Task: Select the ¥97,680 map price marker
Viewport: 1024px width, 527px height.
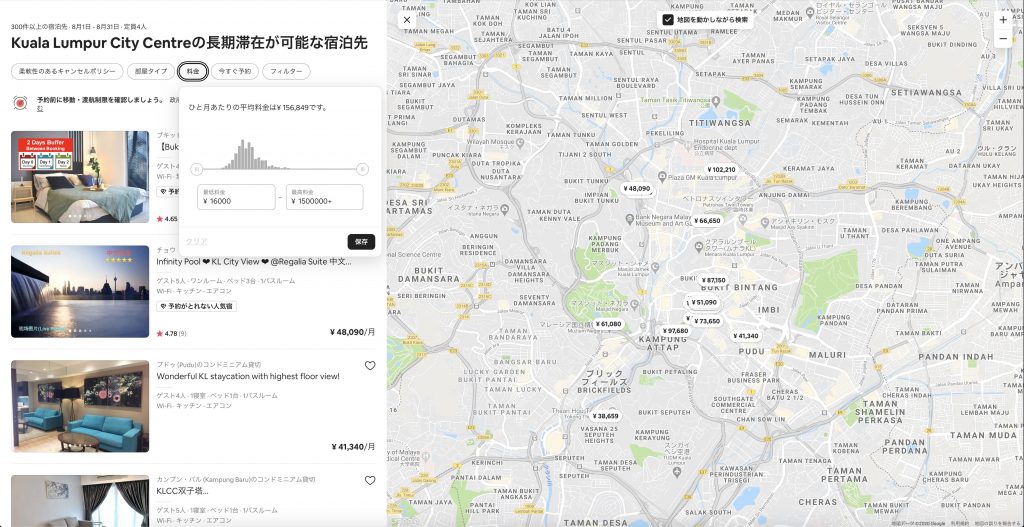Action: click(675, 331)
